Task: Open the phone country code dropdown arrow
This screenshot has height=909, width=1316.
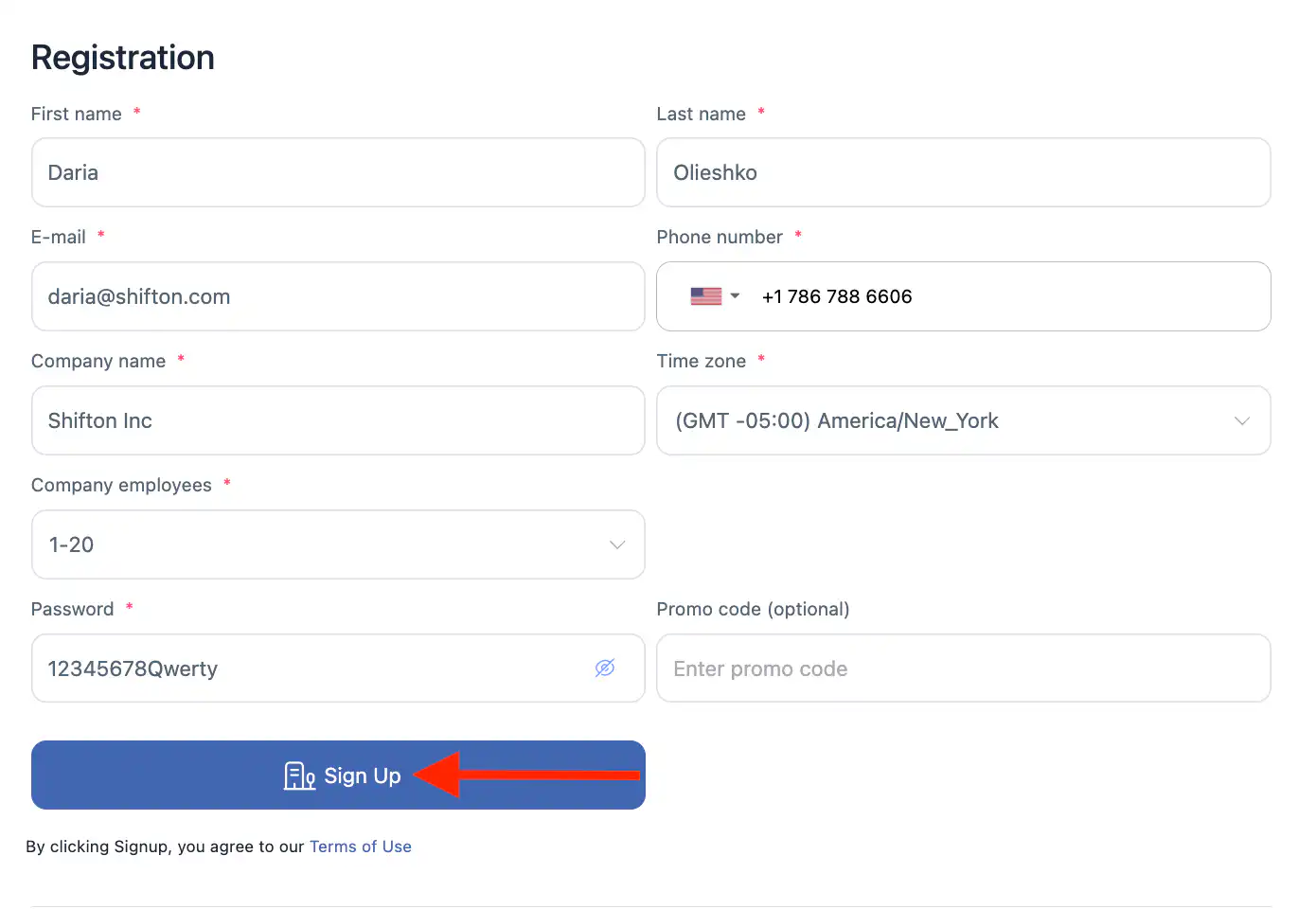Action: [x=735, y=296]
